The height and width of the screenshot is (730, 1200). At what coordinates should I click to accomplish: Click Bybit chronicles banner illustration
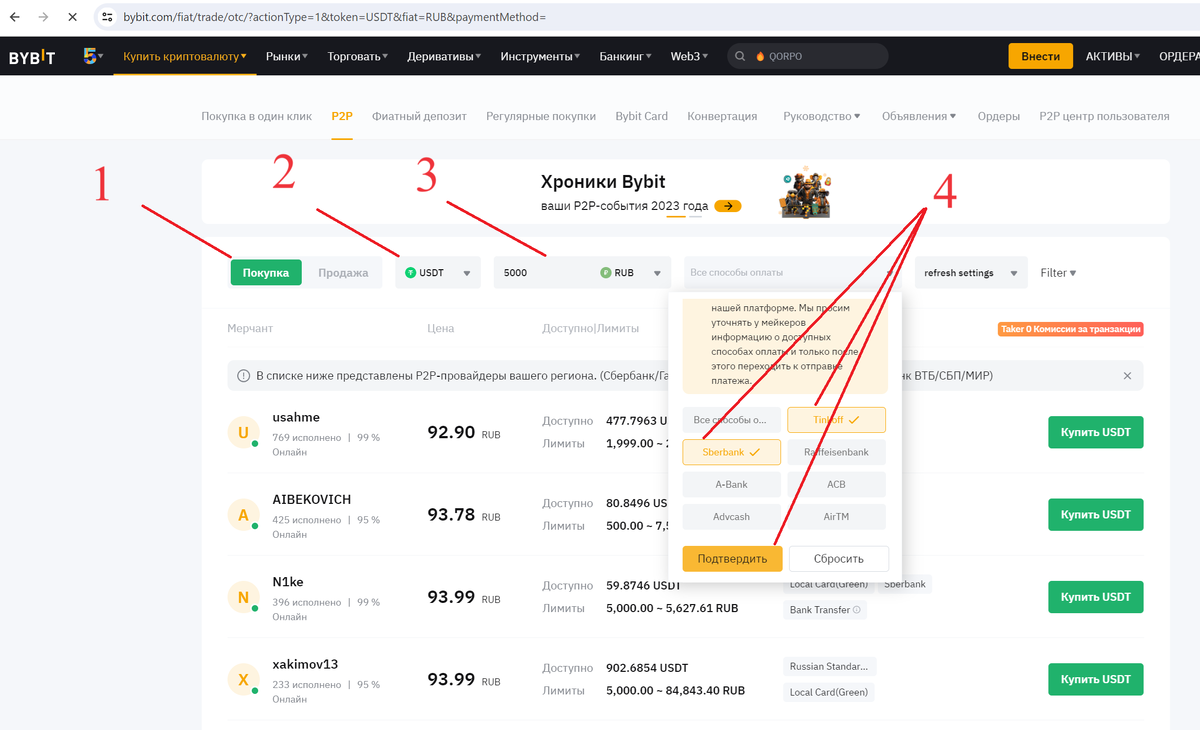(x=806, y=194)
